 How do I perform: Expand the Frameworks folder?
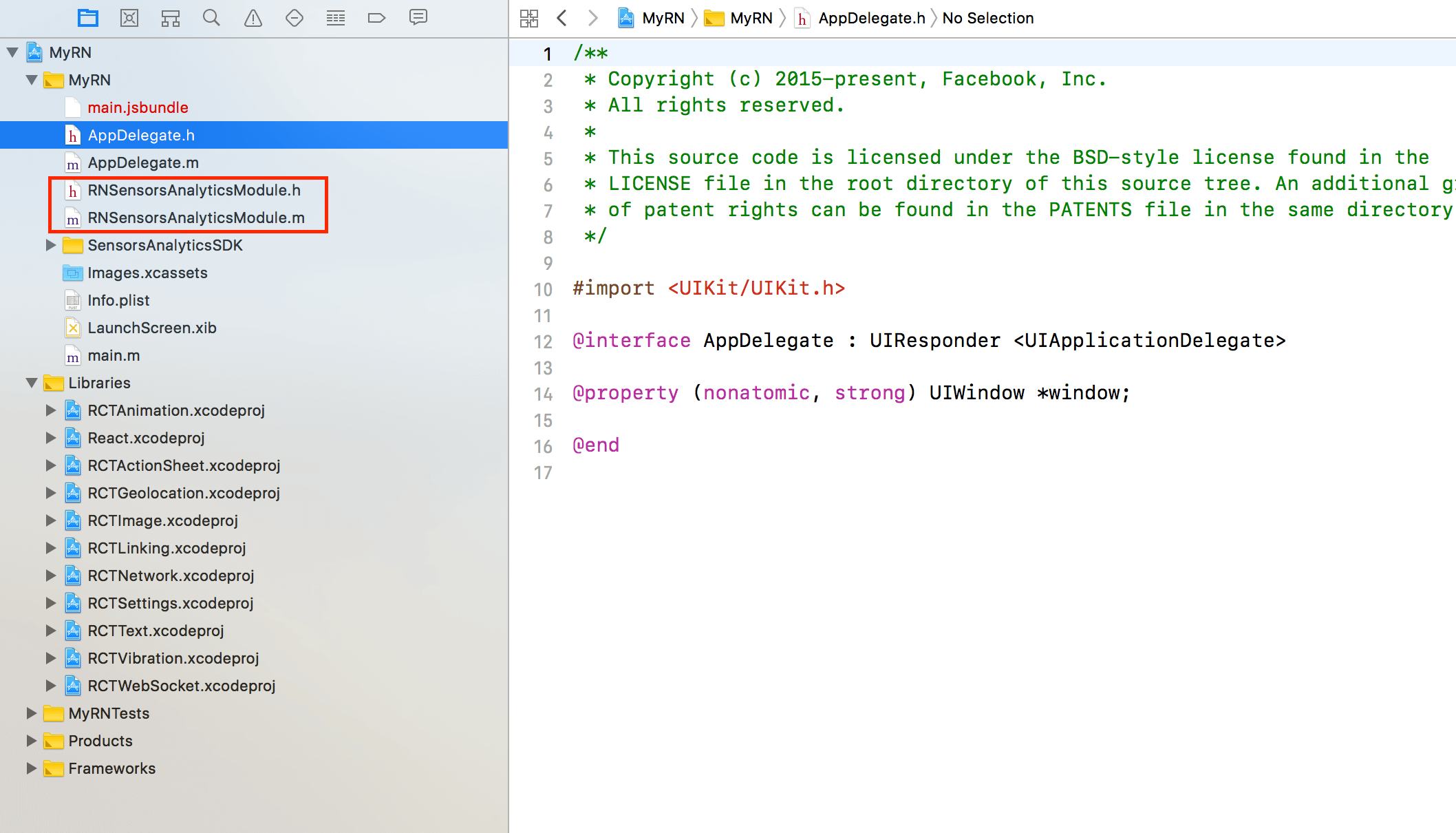tap(32, 768)
